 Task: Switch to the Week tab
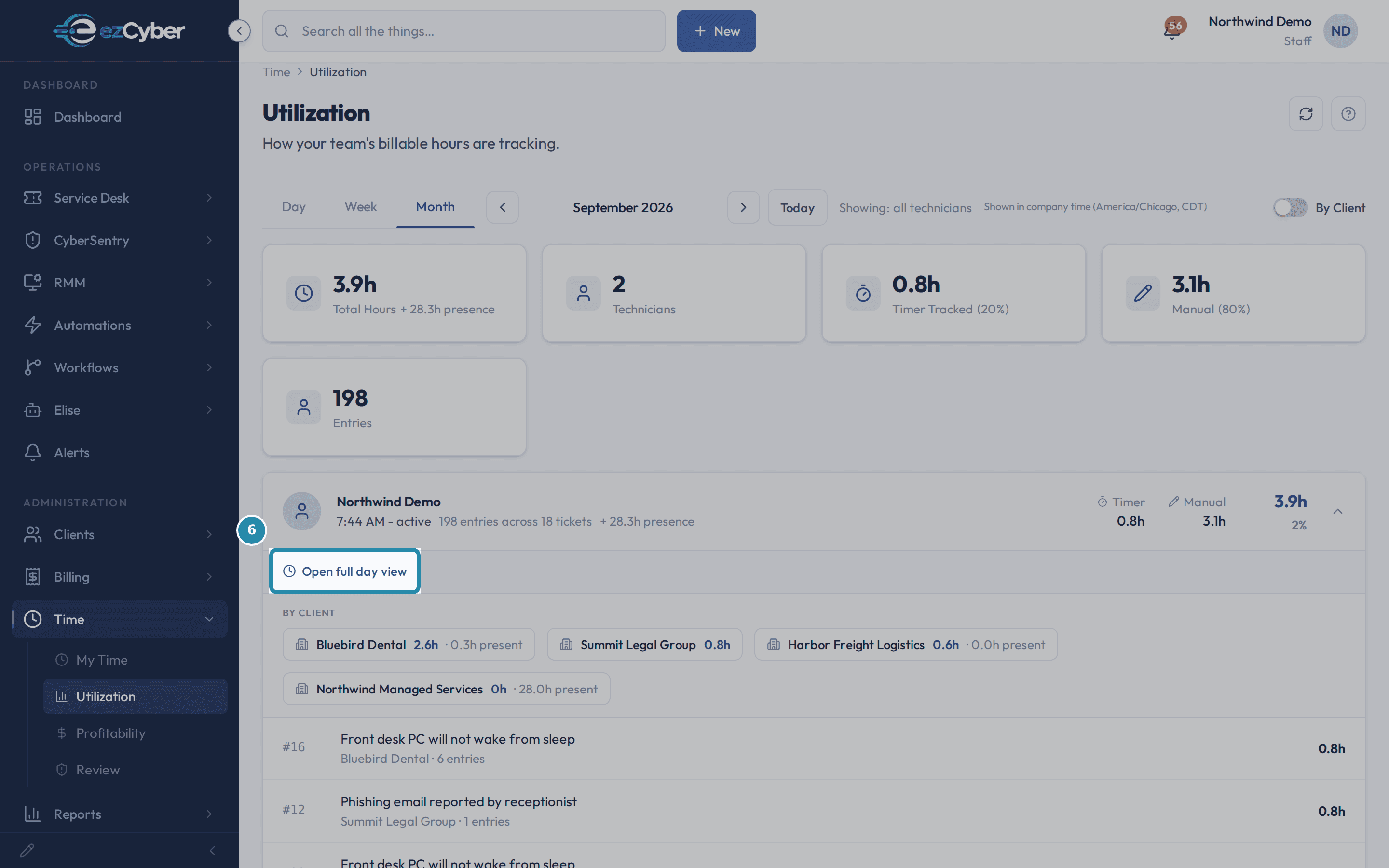coord(360,207)
